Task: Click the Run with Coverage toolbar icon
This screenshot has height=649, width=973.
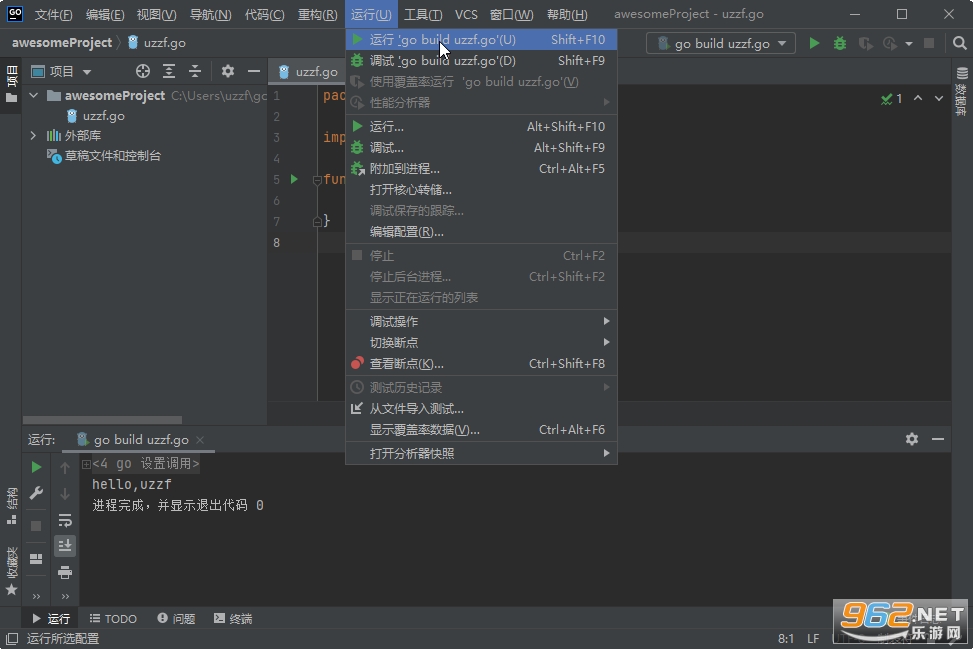Action: (865, 43)
